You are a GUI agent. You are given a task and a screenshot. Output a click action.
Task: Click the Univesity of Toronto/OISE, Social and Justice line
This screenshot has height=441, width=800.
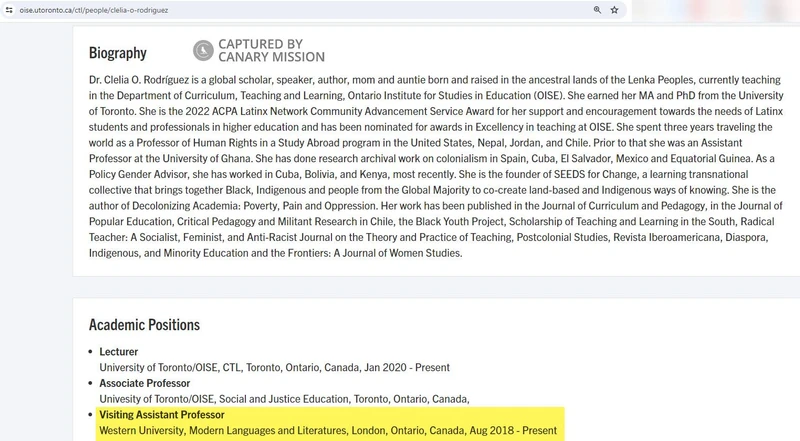coord(284,399)
